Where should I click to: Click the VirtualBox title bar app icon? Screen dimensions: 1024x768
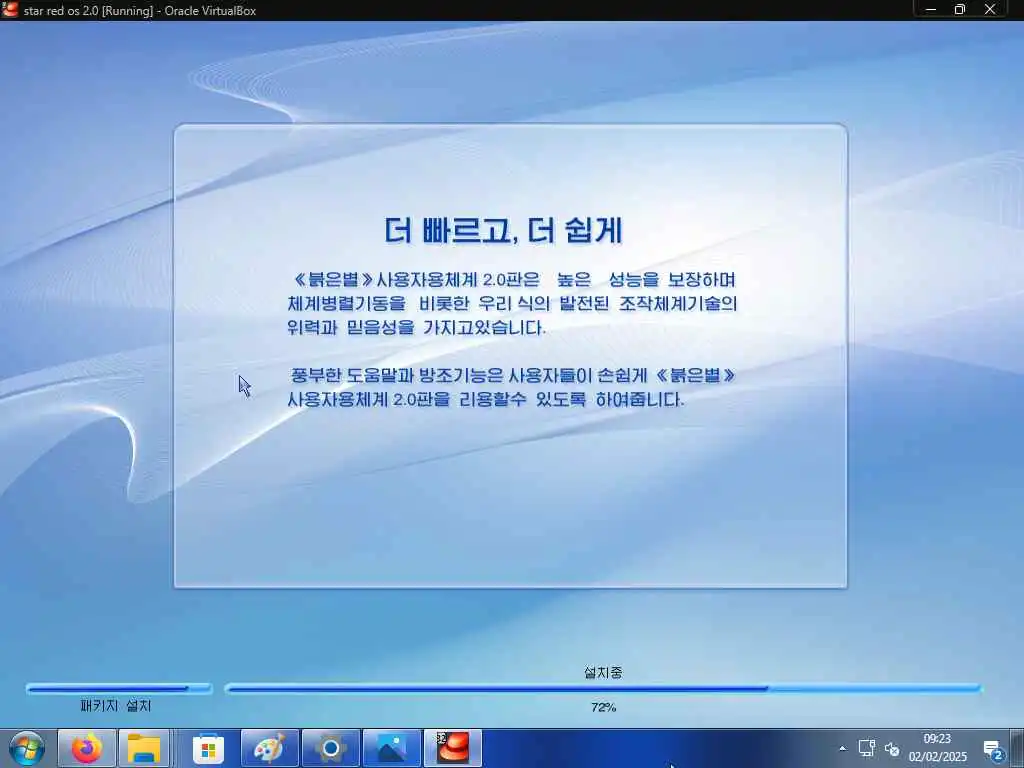coord(10,10)
